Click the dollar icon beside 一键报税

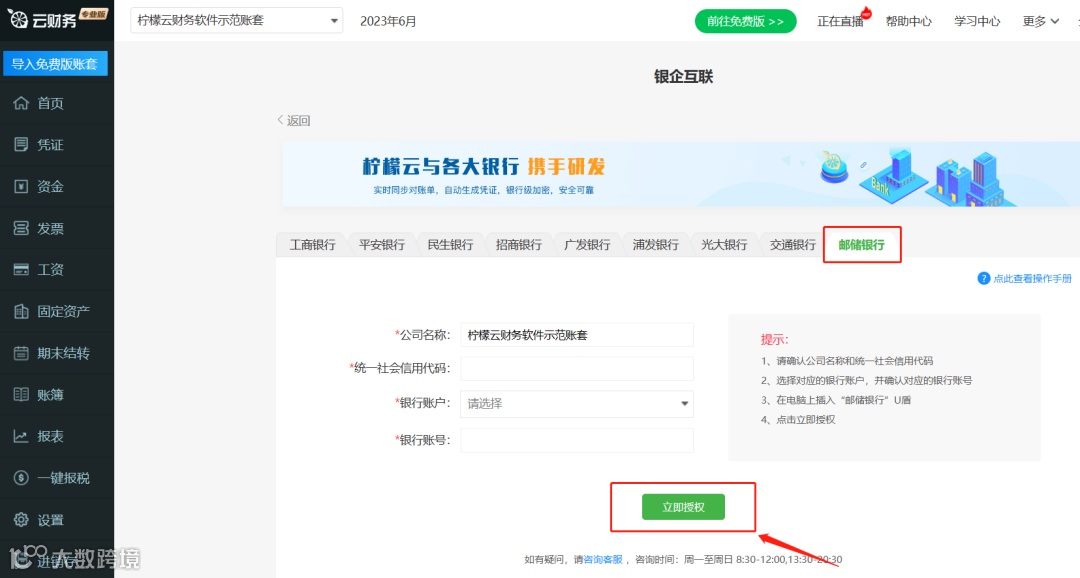[x=21, y=477]
